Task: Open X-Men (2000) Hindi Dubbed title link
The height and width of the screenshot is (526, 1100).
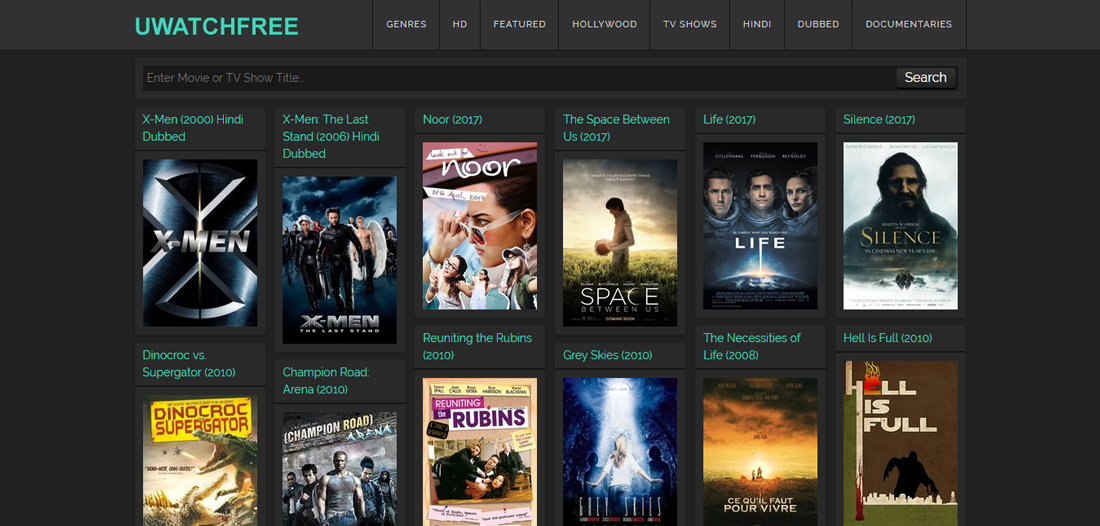Action: point(193,128)
